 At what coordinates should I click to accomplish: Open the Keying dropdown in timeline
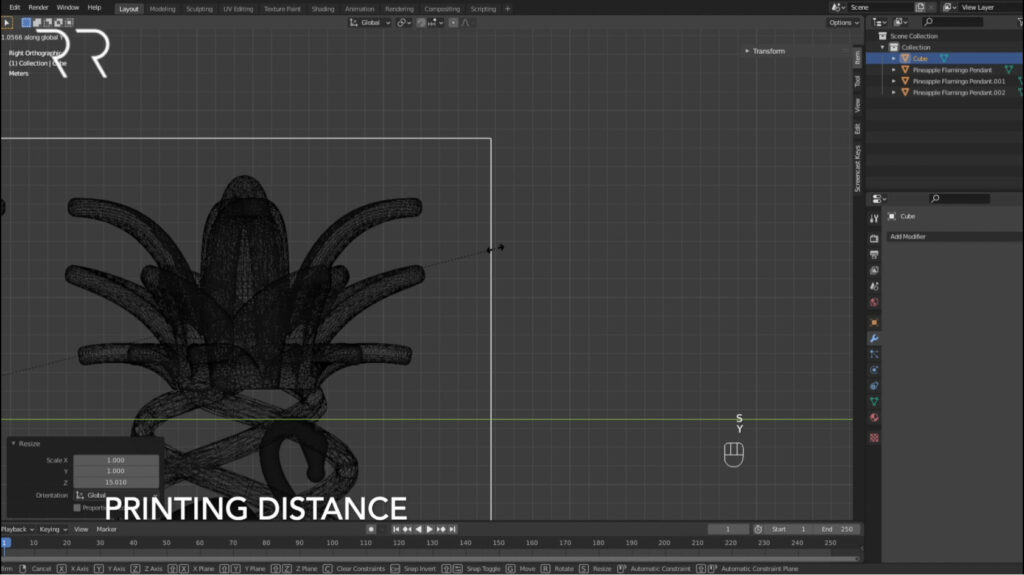tap(53, 529)
